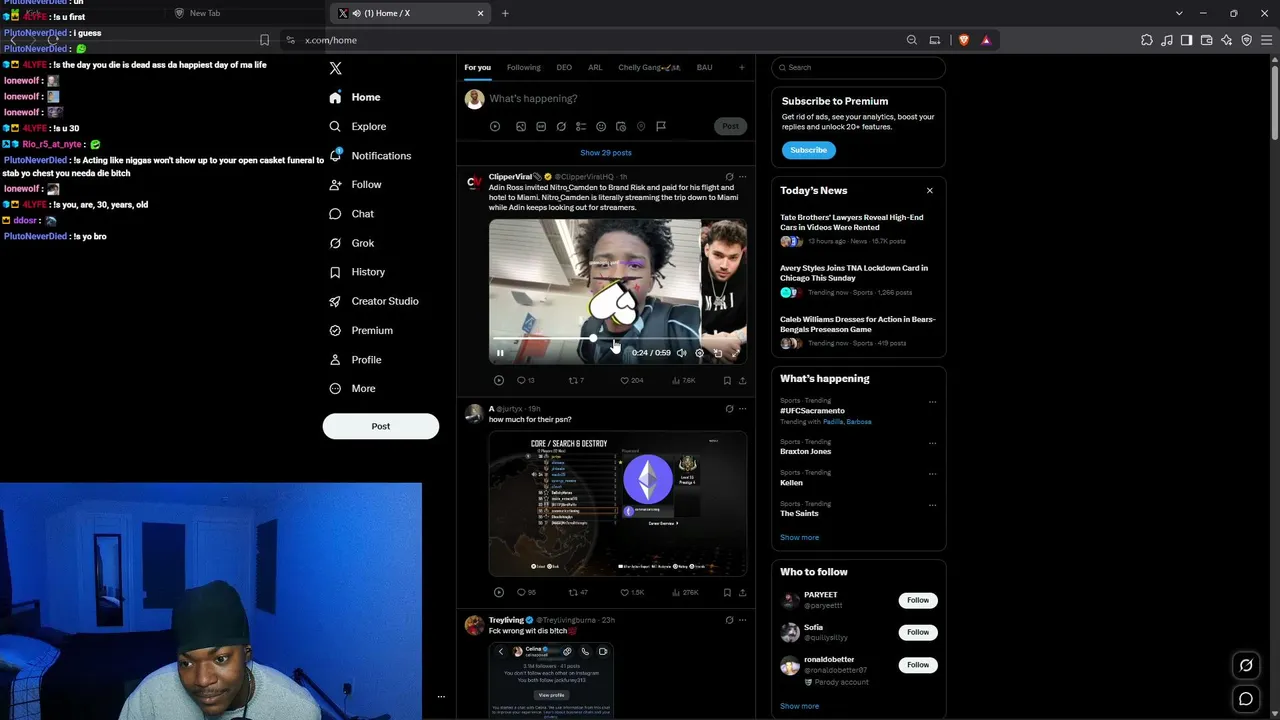The height and width of the screenshot is (720, 1280).
Task: Open the emoji picker in composer
Action: point(601,127)
